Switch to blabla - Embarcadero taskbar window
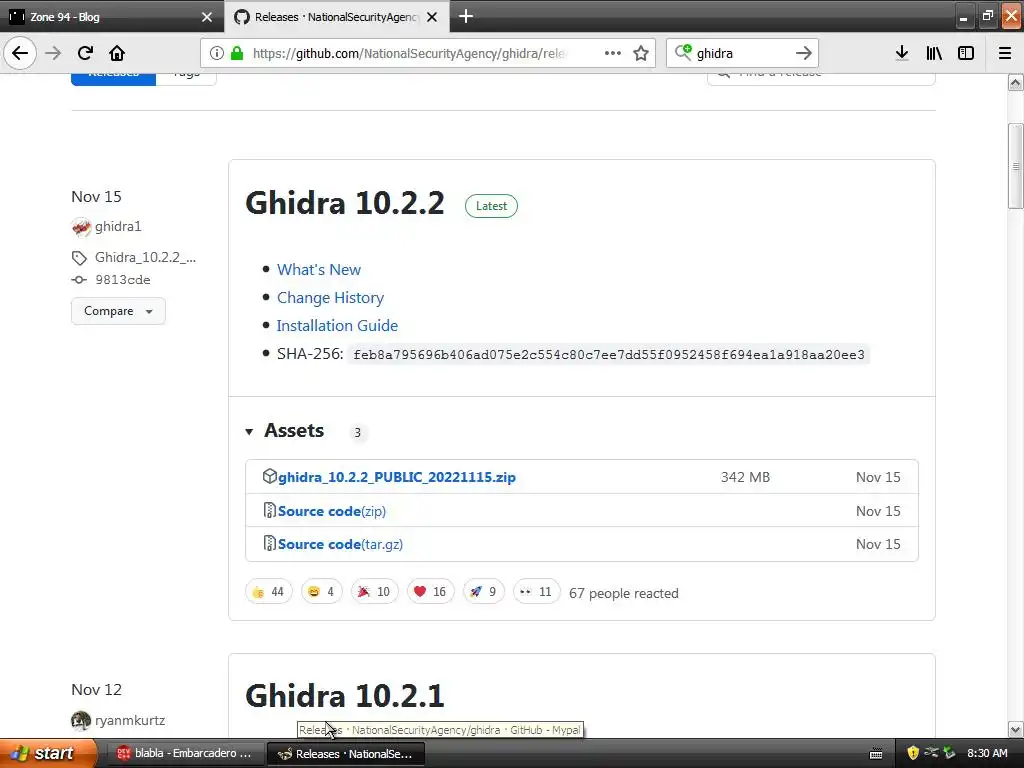This screenshot has width=1024, height=768. (x=185, y=753)
